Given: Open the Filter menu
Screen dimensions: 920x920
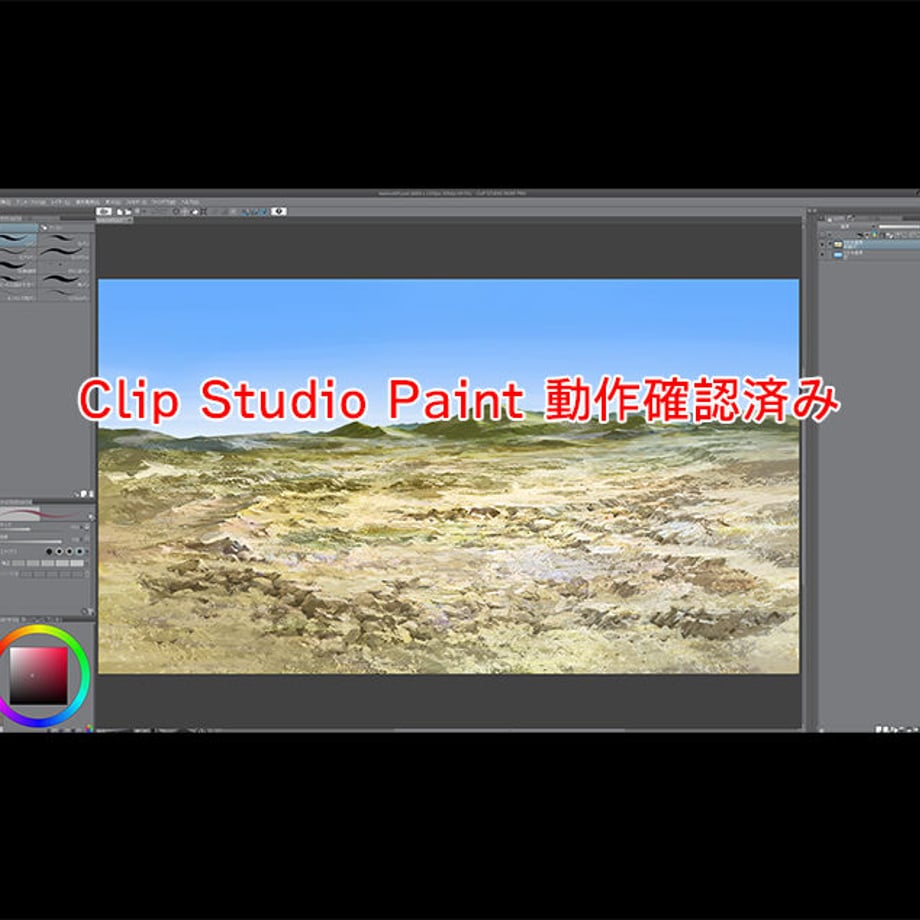Looking at the screenshot, I should point(135,202).
